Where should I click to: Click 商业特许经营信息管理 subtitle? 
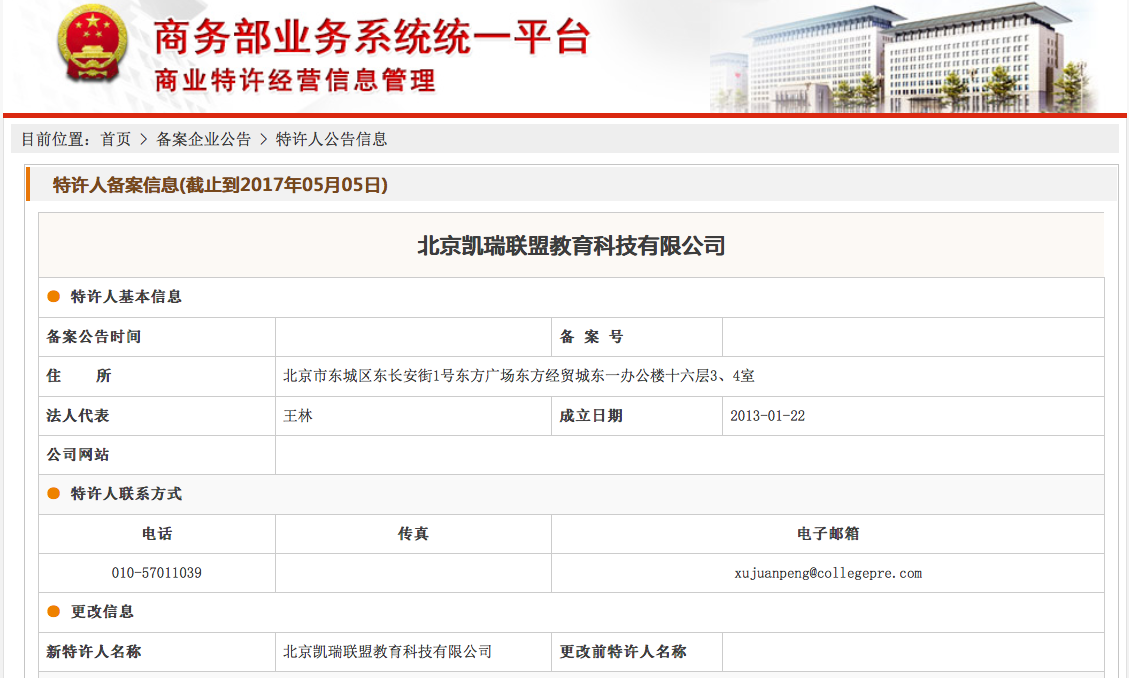click(295, 80)
